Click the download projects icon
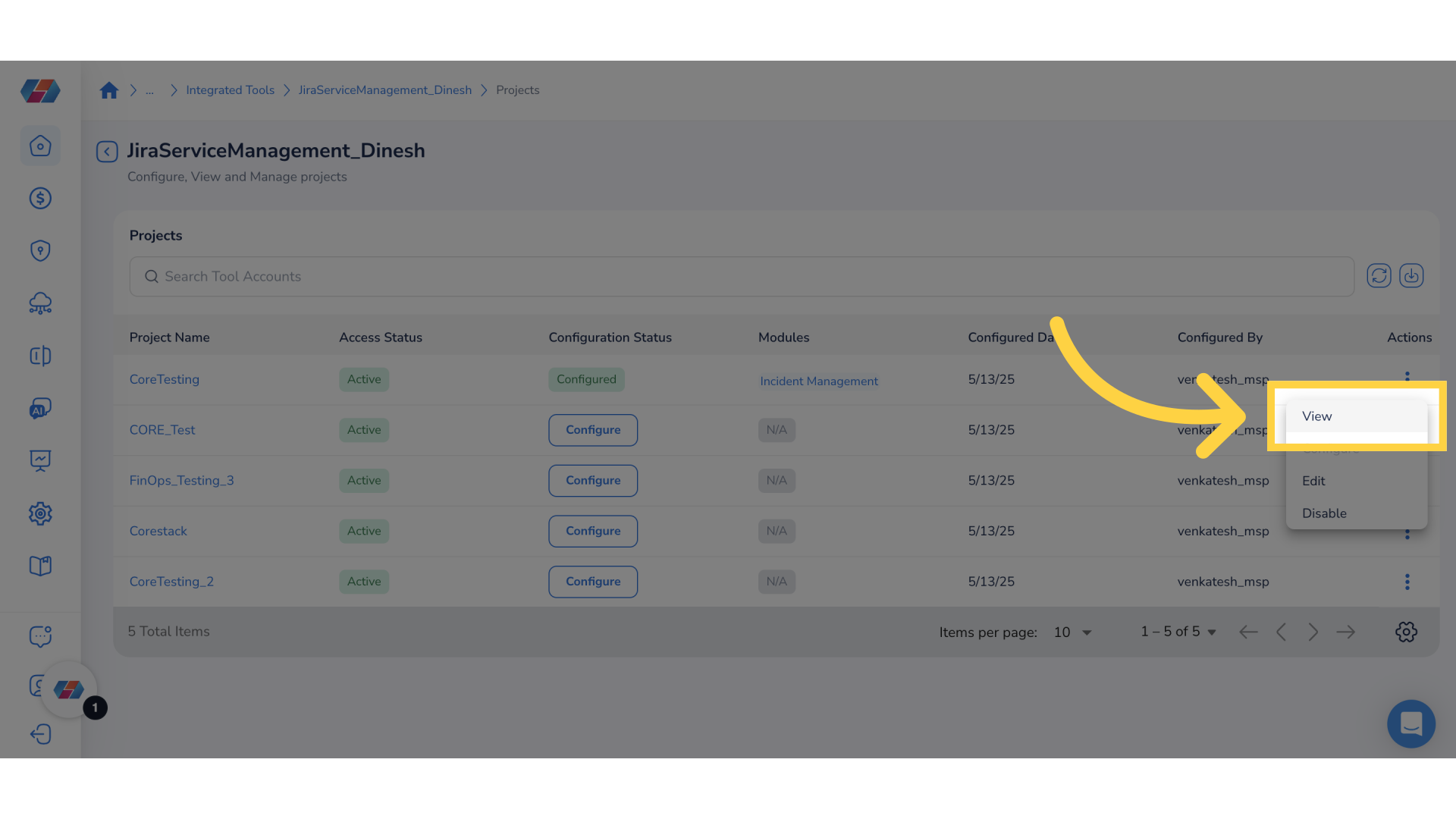The width and height of the screenshot is (1456, 819). 1411,275
